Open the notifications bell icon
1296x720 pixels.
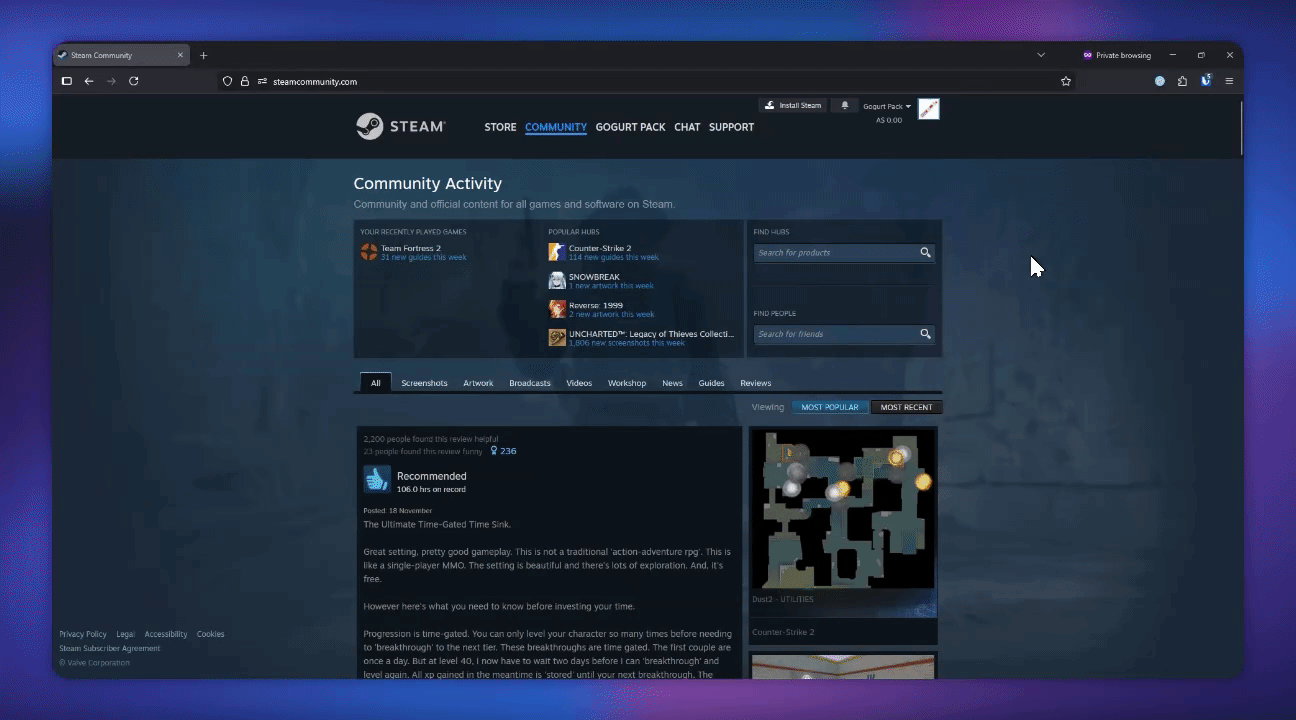[845, 105]
